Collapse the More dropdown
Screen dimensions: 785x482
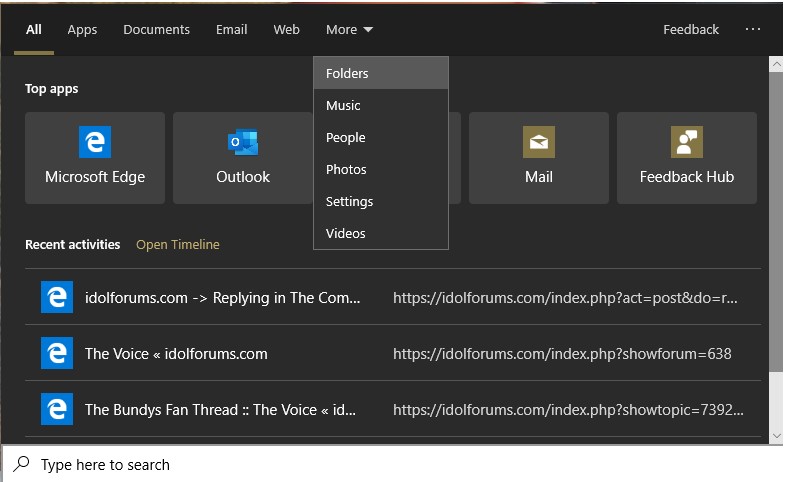[x=349, y=30]
